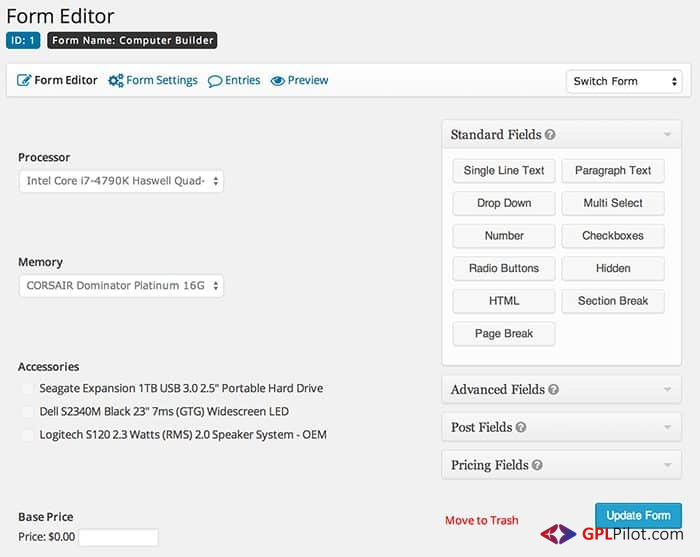Click the Advanced Fields panel title

coord(498,389)
